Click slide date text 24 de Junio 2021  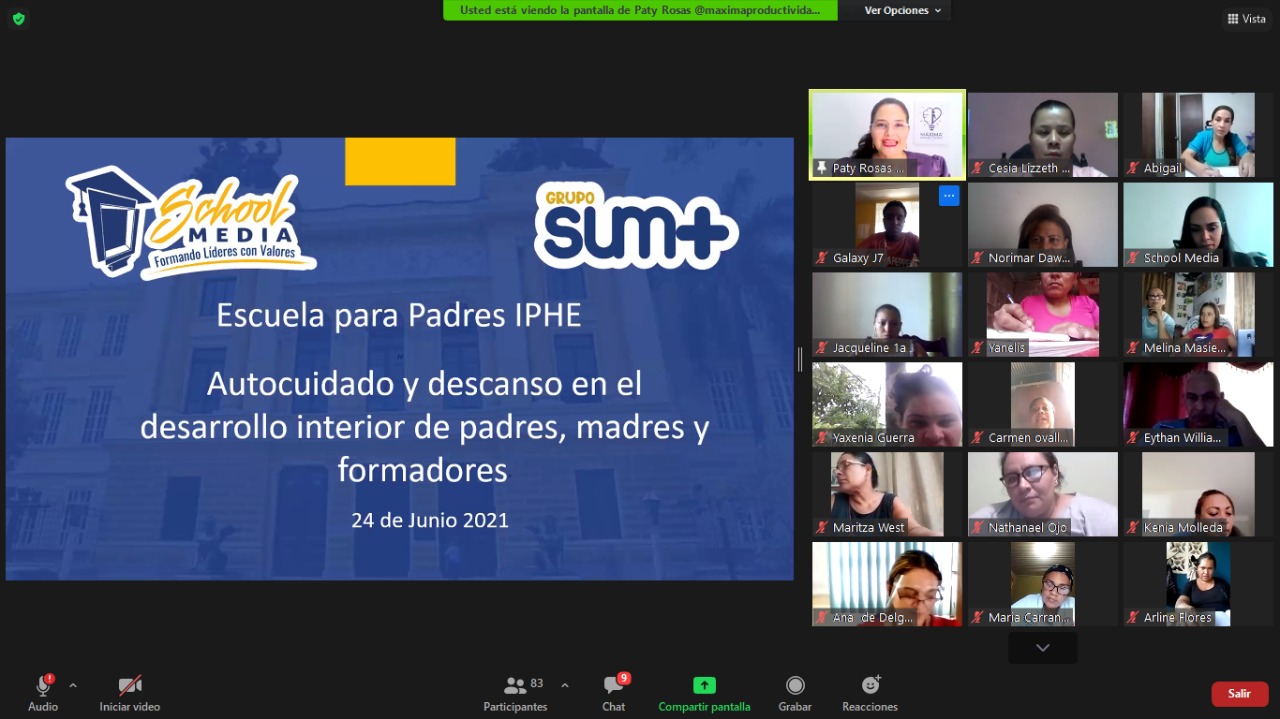tap(430, 520)
